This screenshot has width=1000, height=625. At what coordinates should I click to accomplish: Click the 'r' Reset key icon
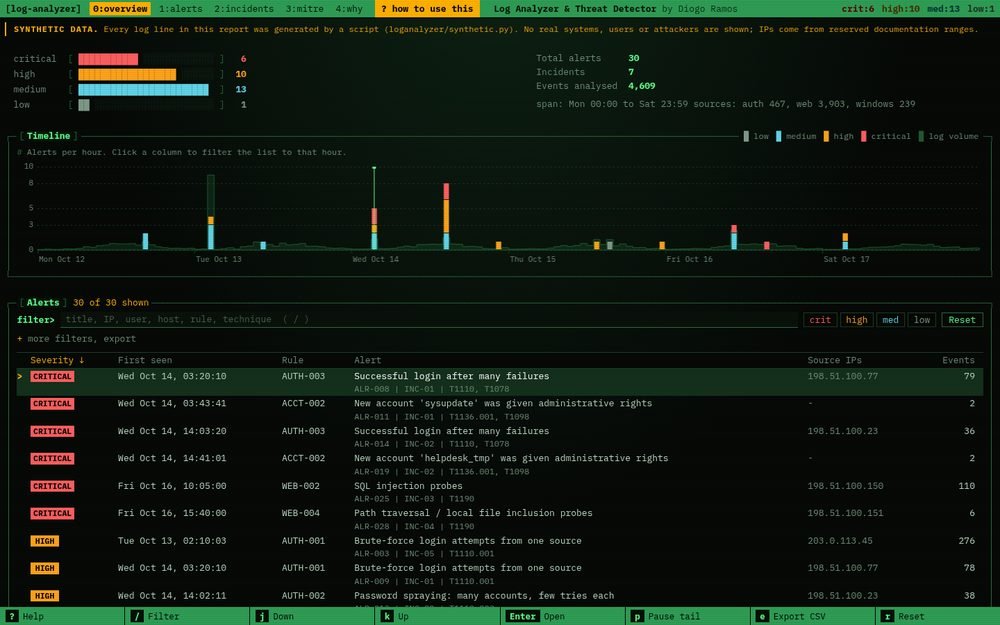point(887,616)
